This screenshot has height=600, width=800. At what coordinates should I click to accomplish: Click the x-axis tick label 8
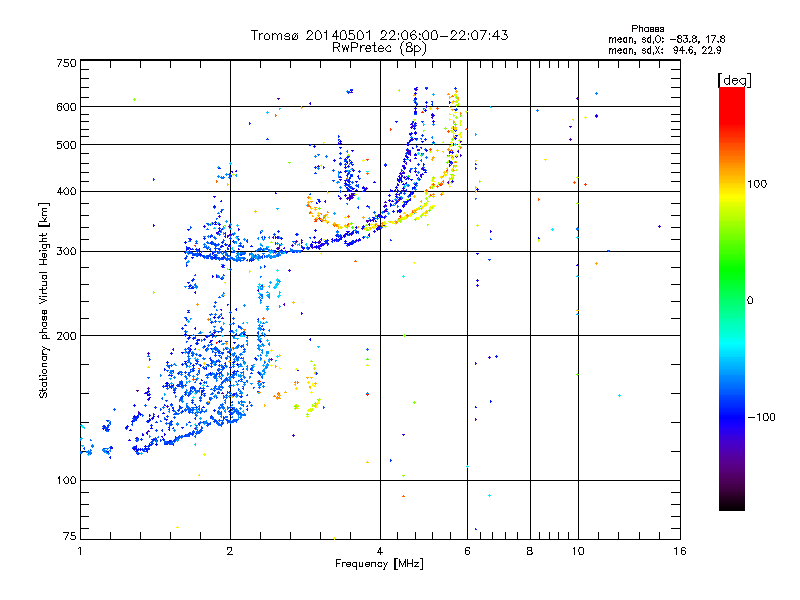click(x=530, y=551)
